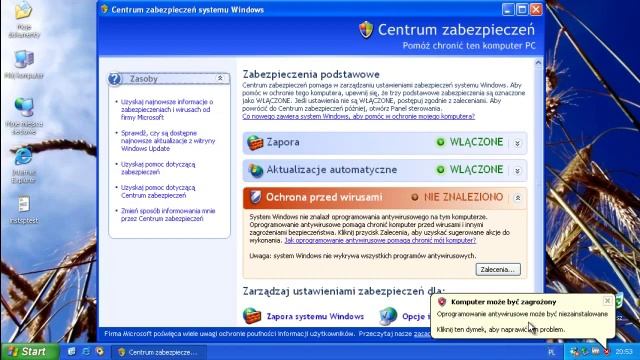The image size is (640, 360).
Task: Click the NIE ZNALEZIONO status text
Action: (463, 197)
